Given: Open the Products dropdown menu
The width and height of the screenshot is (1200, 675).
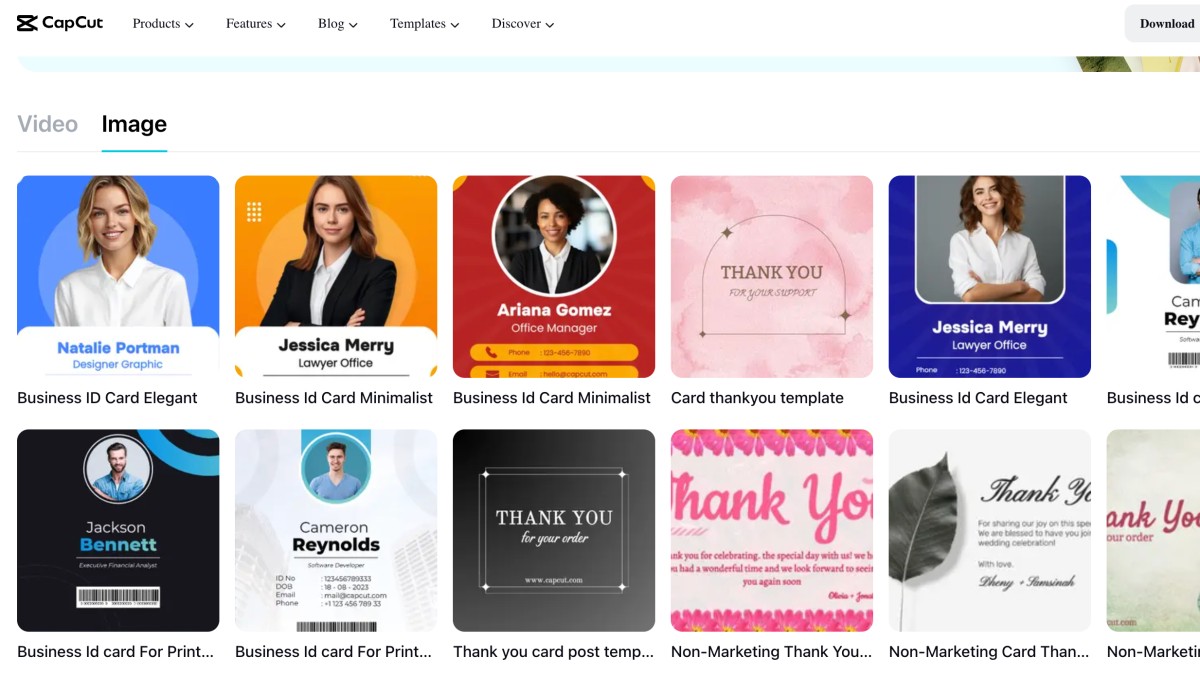Looking at the screenshot, I should click(x=163, y=24).
